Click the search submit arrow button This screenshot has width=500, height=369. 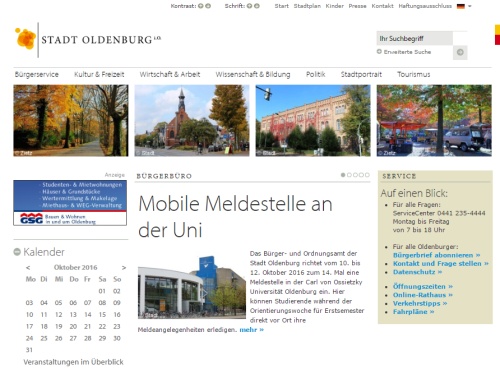[460, 52]
